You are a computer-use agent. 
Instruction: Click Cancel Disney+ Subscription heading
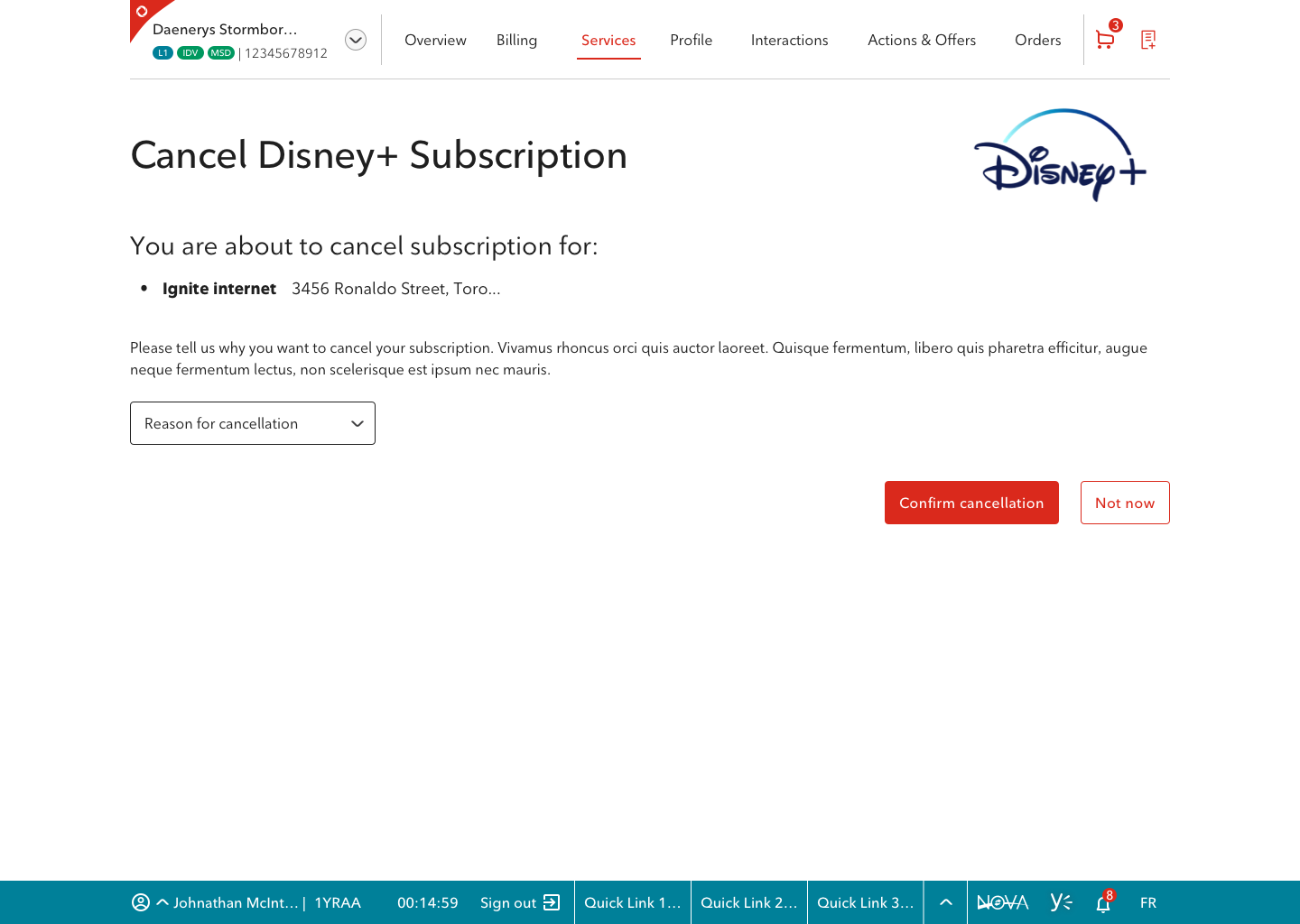click(379, 155)
